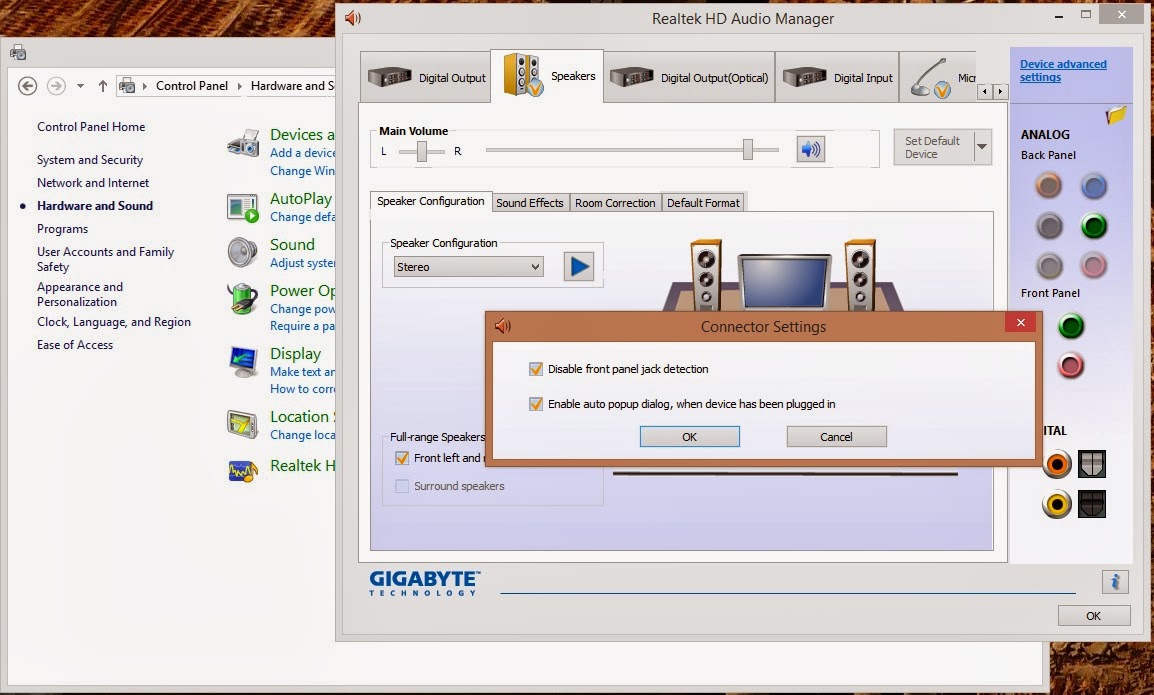Click the green back panel jack
Image resolution: width=1154 pixels, height=695 pixels.
(x=1094, y=226)
